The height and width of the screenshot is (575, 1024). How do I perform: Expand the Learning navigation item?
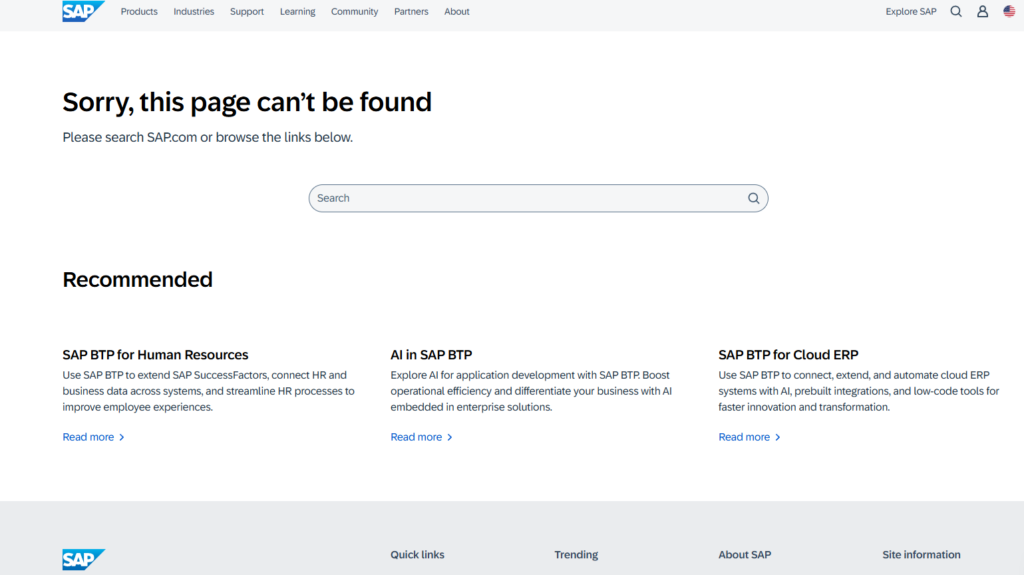click(297, 12)
